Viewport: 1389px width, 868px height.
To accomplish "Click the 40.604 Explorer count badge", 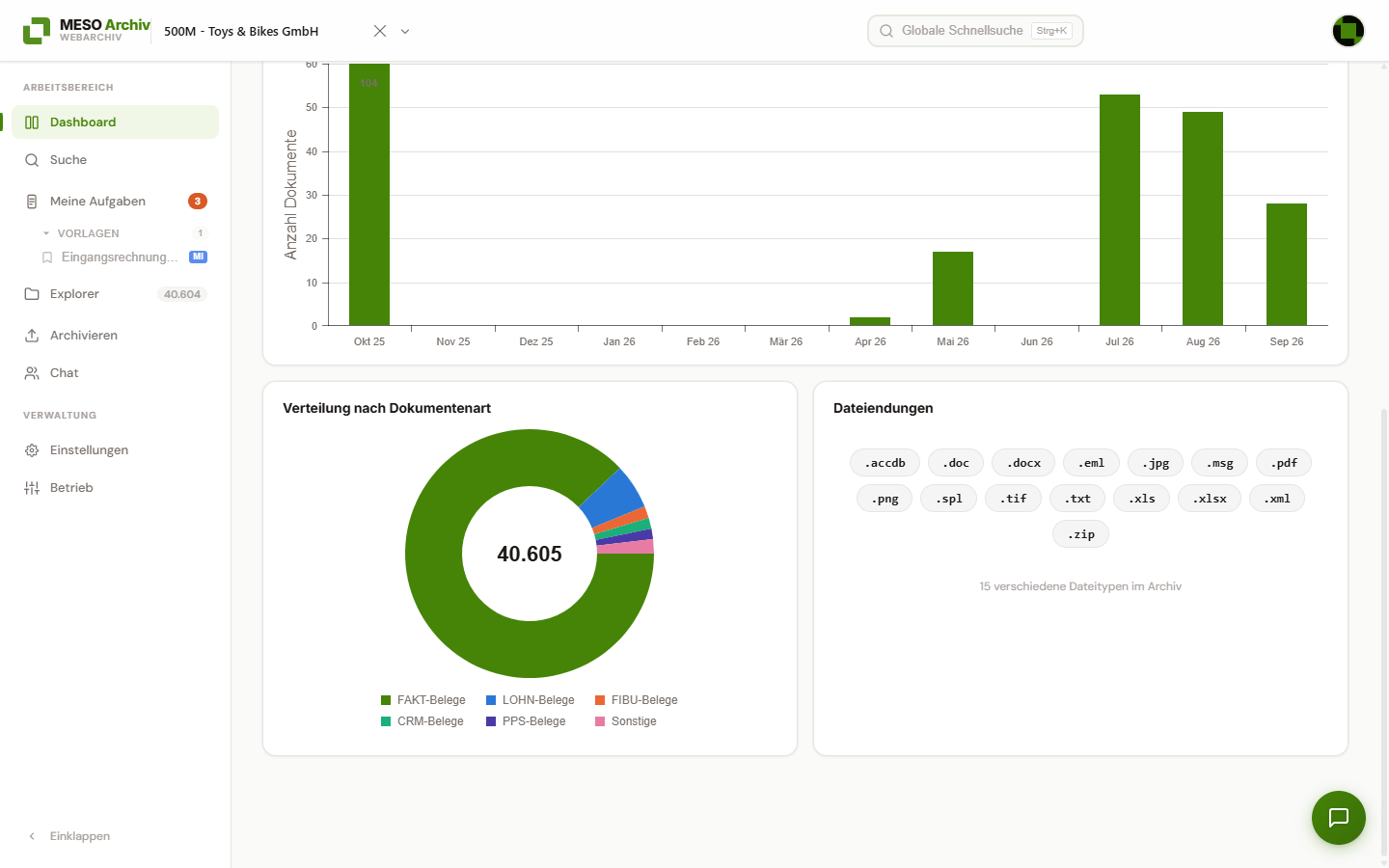I will coord(182,294).
